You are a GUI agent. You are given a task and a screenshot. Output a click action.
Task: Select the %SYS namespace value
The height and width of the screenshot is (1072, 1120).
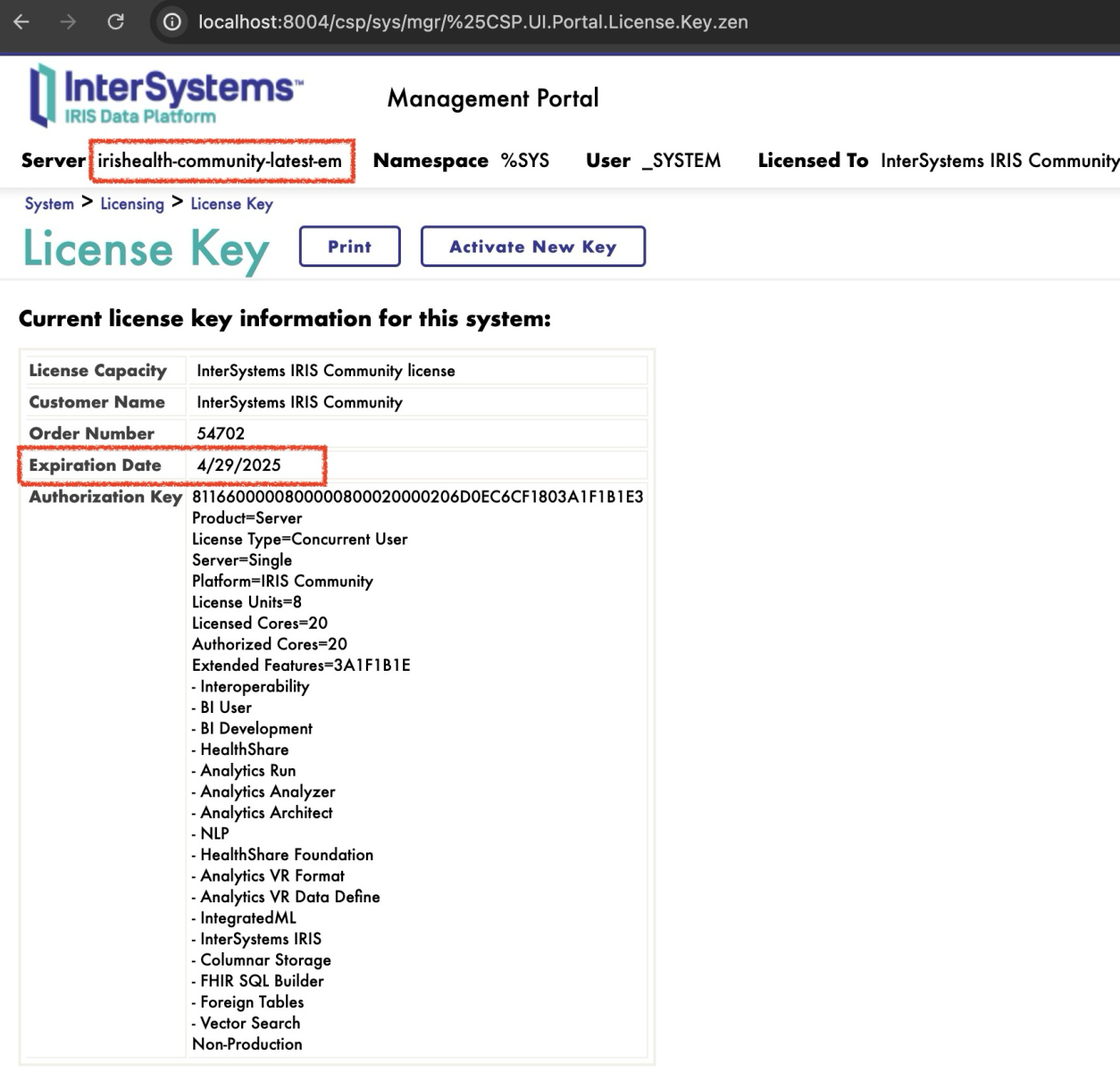coord(524,161)
